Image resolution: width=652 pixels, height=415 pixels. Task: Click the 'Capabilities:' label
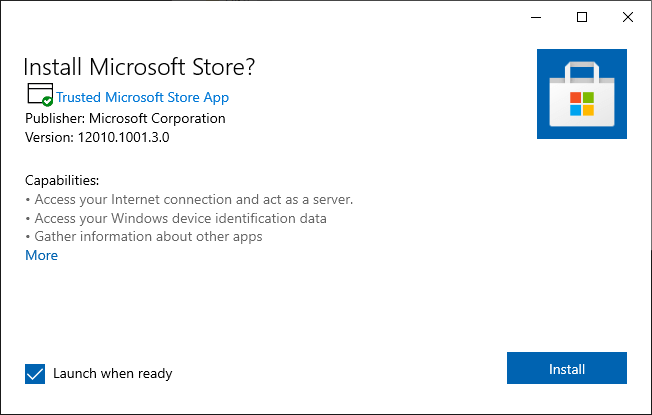pos(62,180)
